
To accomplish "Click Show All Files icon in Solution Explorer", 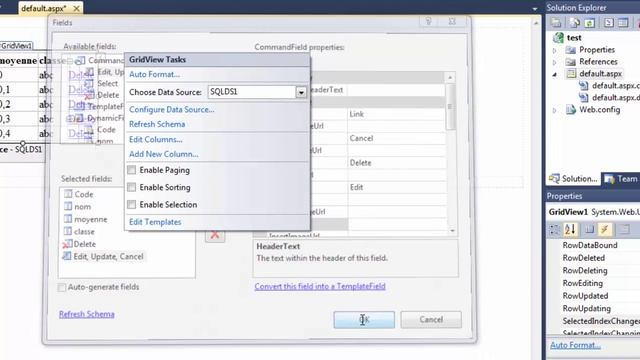I will 574,23.
